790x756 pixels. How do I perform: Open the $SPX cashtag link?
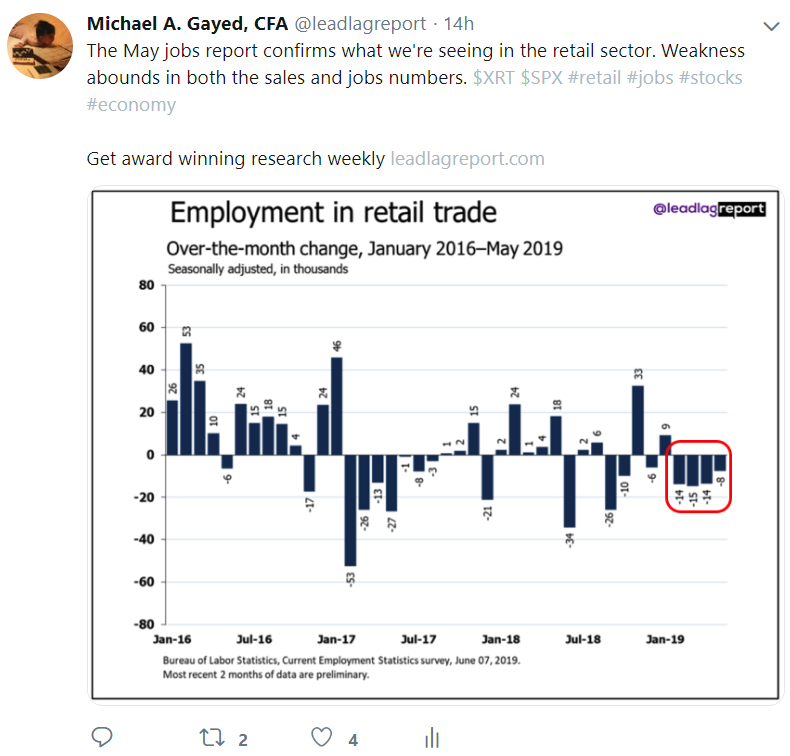[542, 77]
